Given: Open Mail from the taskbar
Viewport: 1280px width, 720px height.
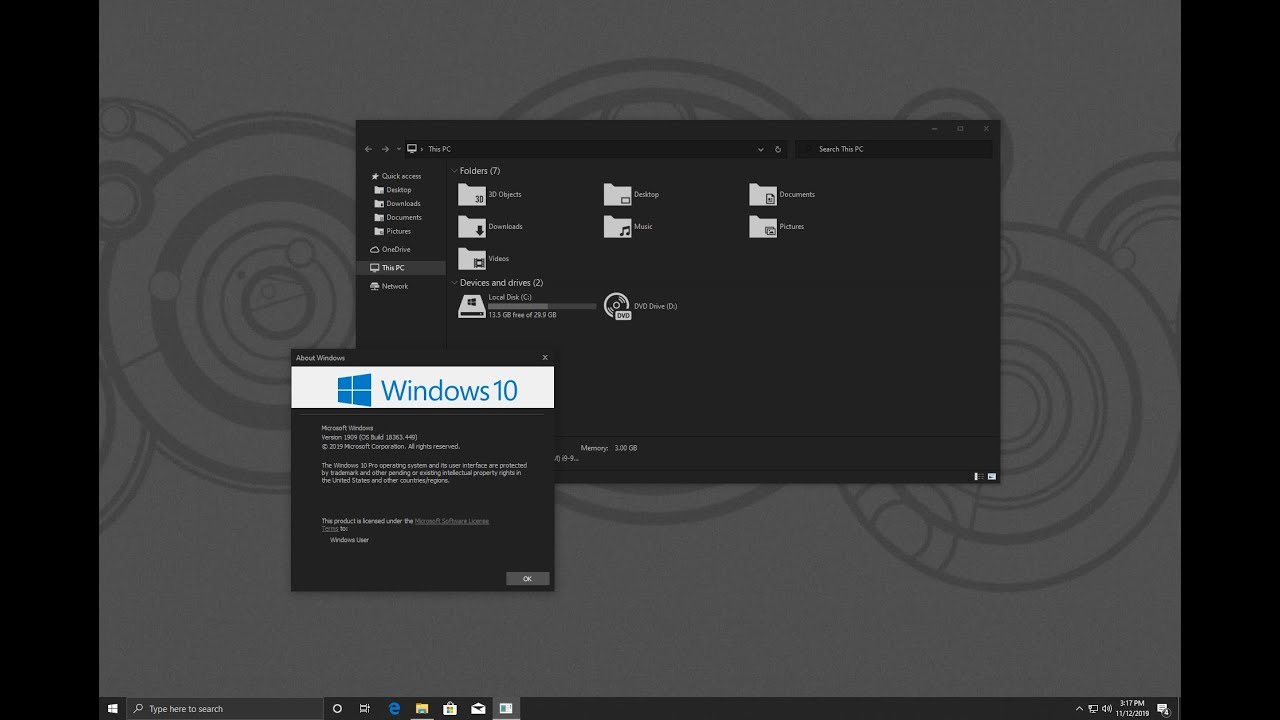Looking at the screenshot, I should click(x=478, y=708).
